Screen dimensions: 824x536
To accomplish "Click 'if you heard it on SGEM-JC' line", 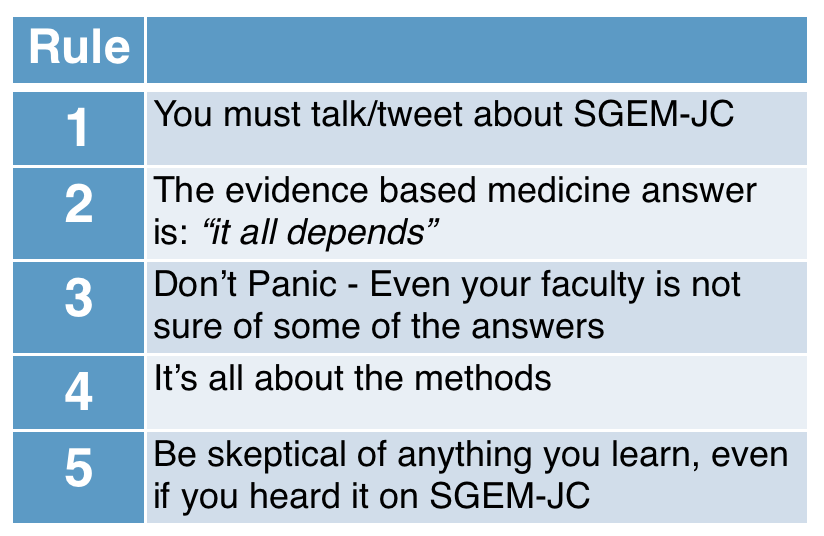I will coord(372,496).
